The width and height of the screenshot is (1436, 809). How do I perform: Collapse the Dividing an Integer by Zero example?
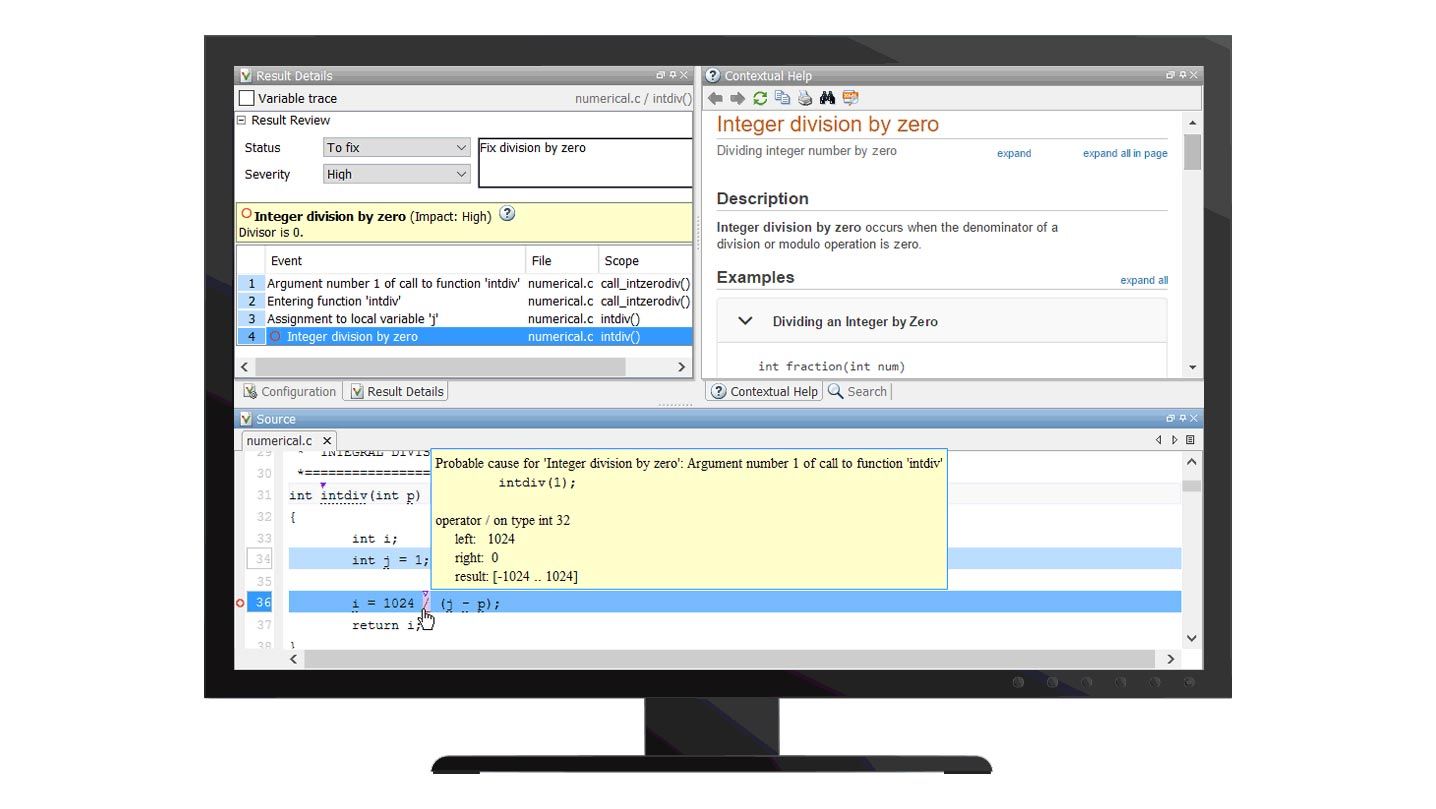tap(745, 321)
